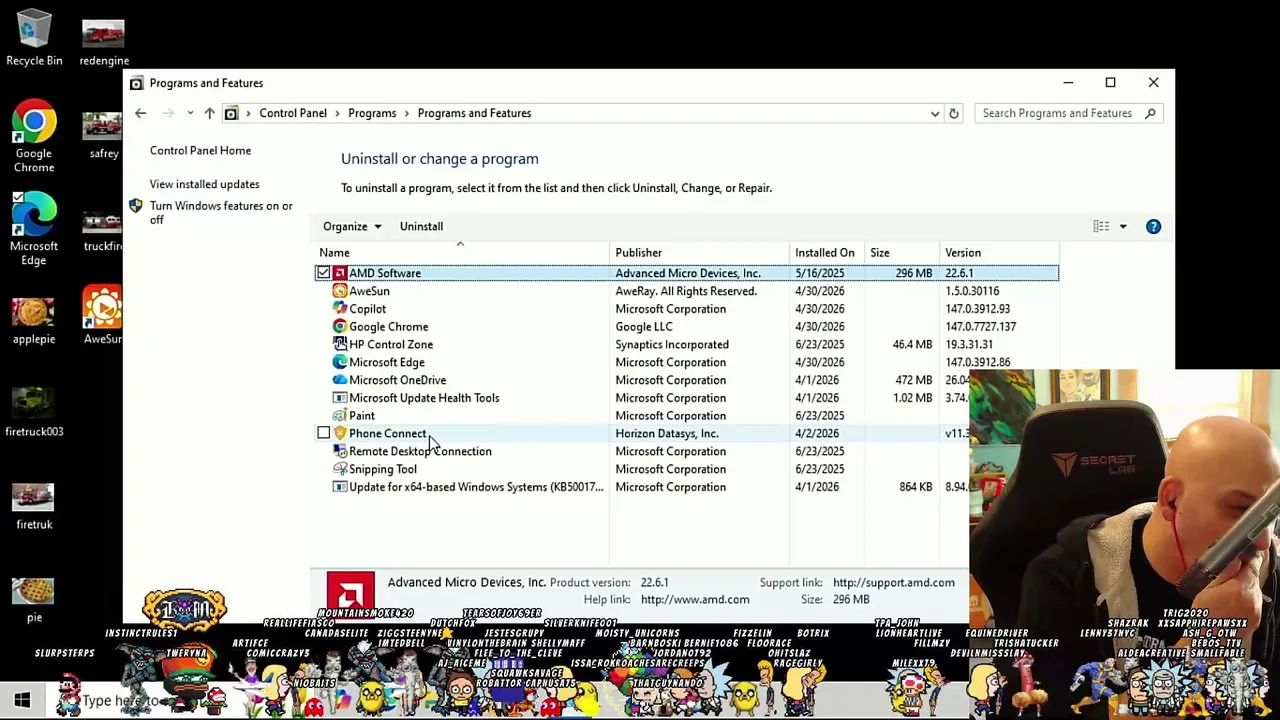Sort list by Installed On column
The width and height of the screenshot is (1280, 720).
pyautogui.click(x=825, y=253)
